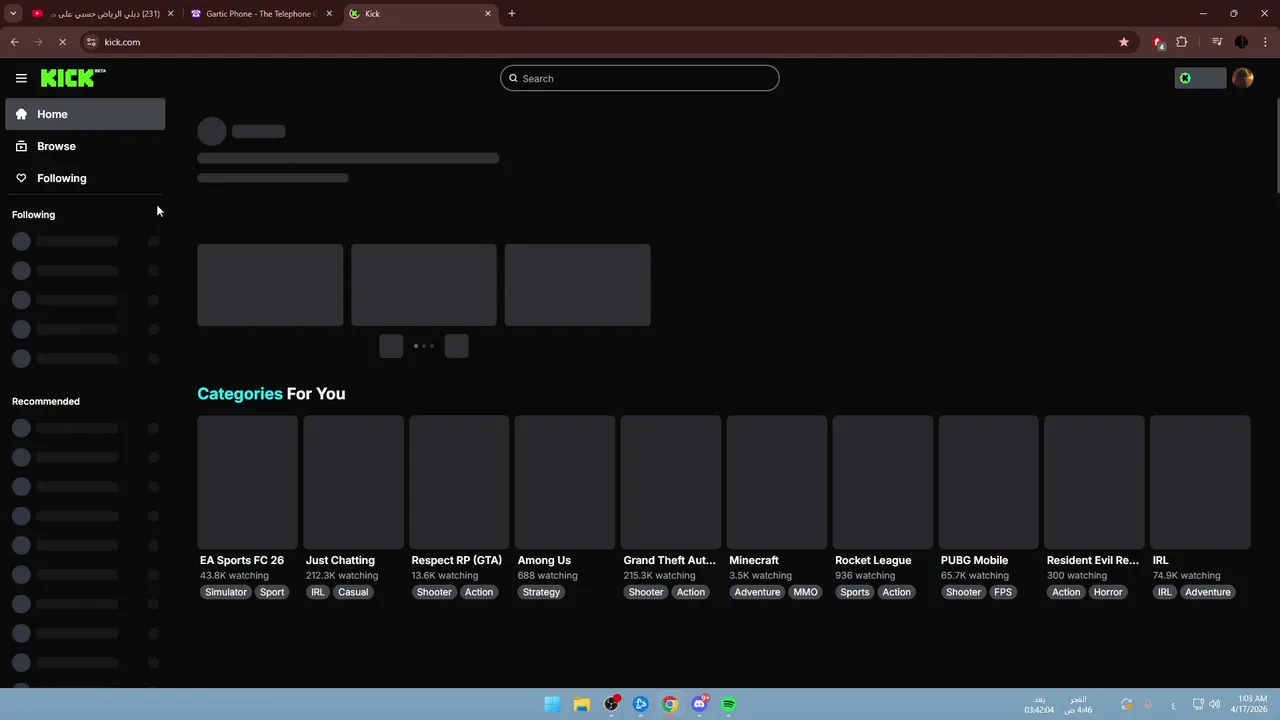Select the FPS tag under PUBG Mobile
The image size is (1280, 720).
coord(1003,592)
